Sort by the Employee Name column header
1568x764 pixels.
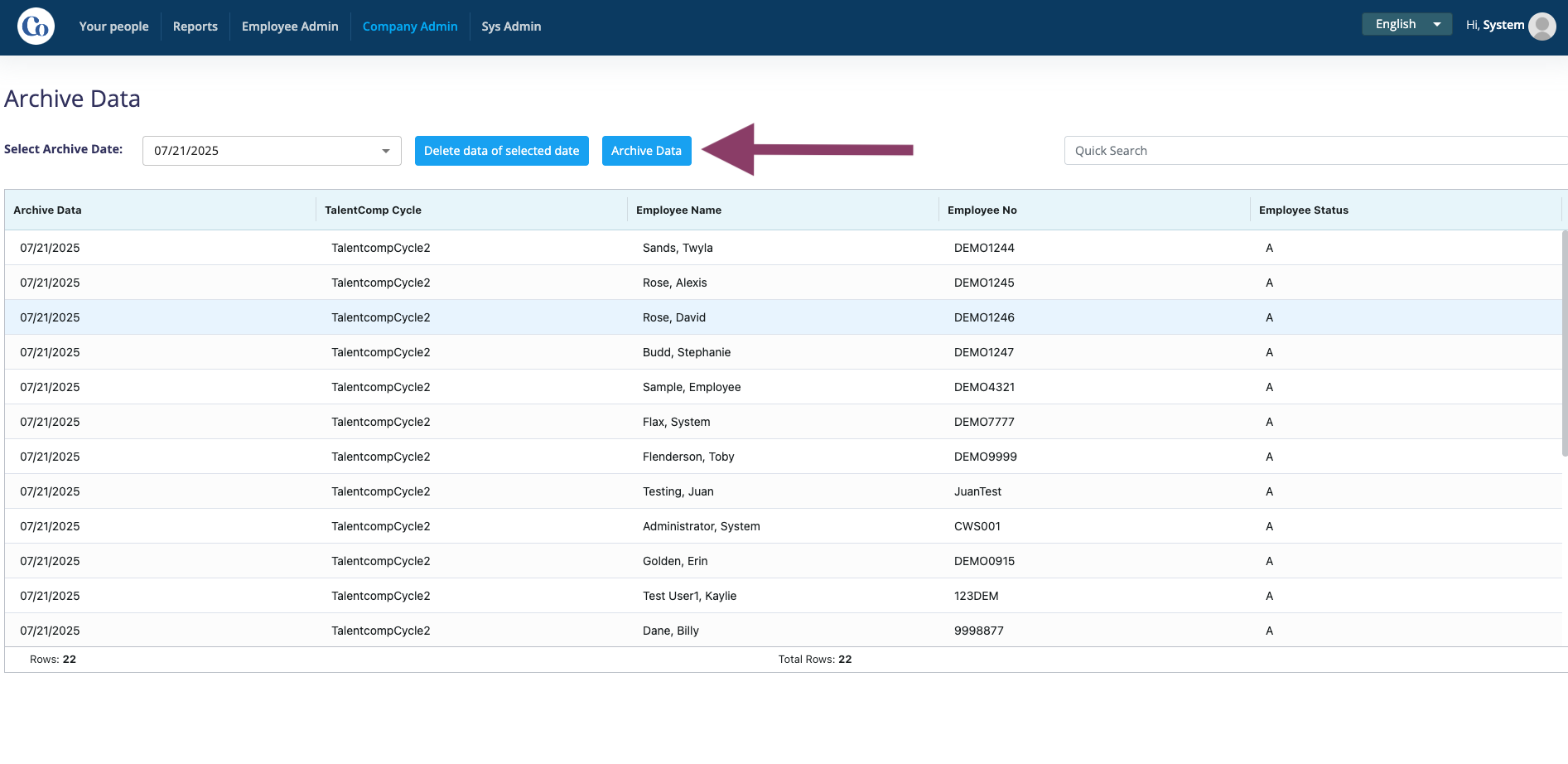pyautogui.click(x=678, y=210)
